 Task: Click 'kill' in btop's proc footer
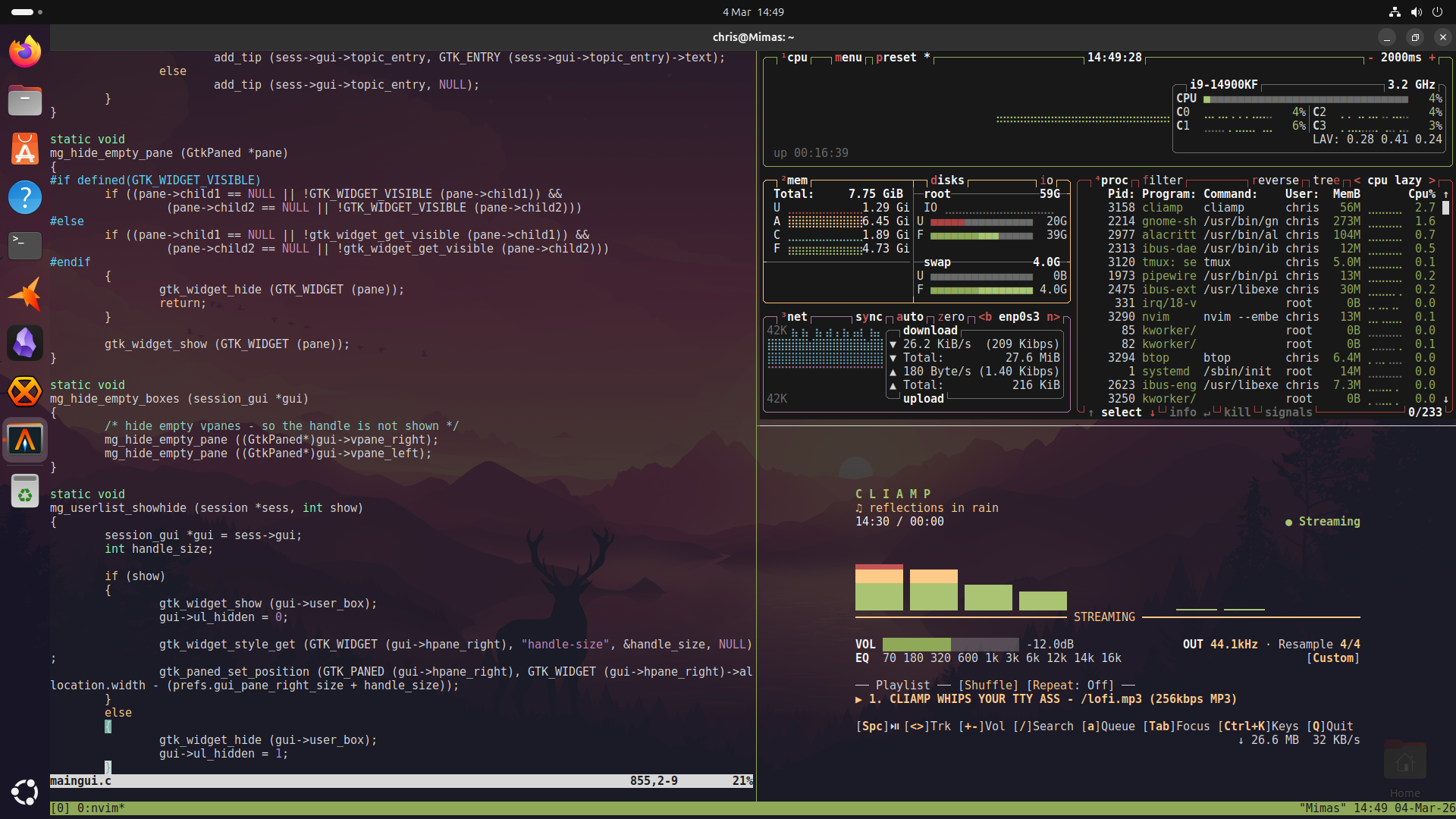click(x=1238, y=413)
